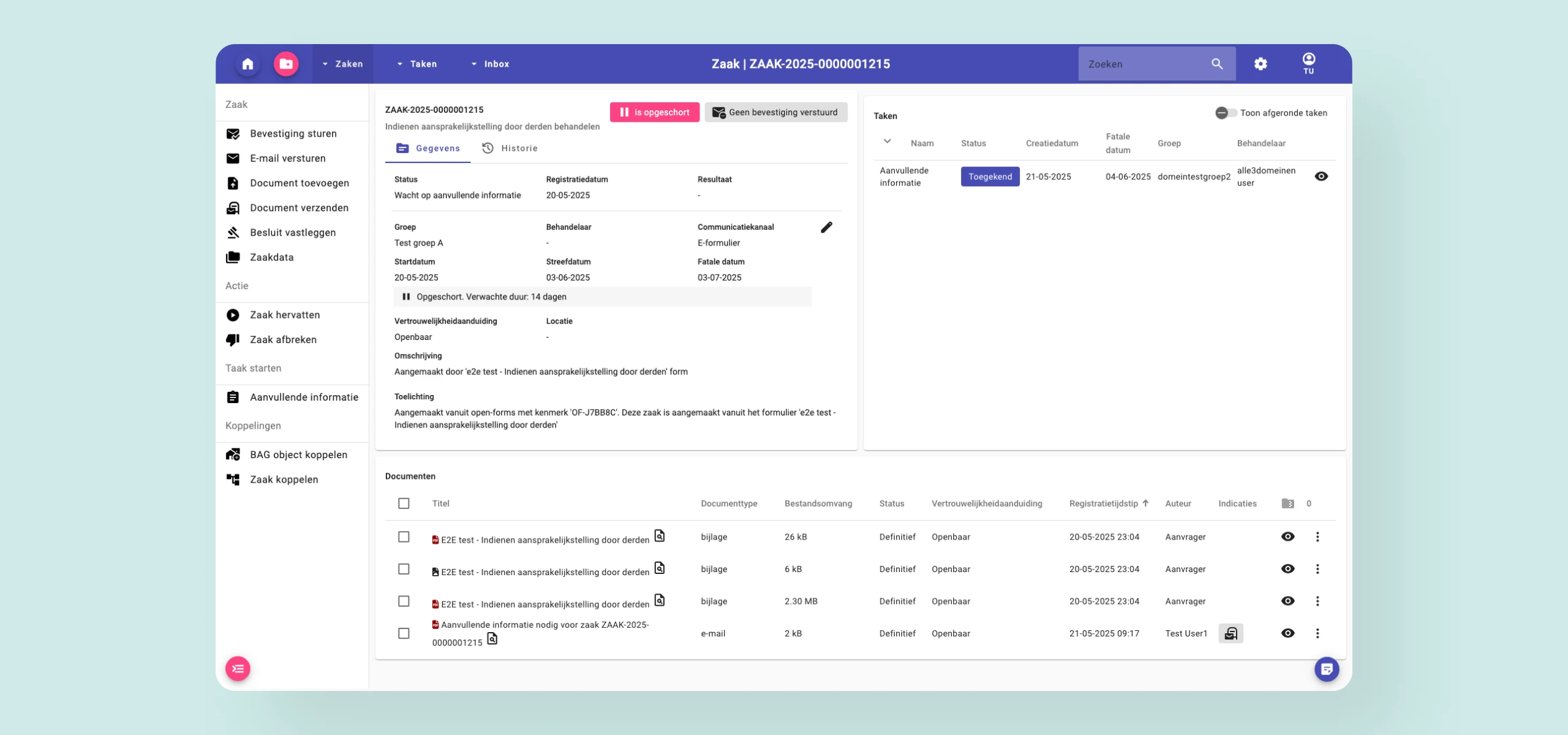Start the Aanvullende informatie task in sidebar
Screen dimensions: 1568x735
(292, 397)
